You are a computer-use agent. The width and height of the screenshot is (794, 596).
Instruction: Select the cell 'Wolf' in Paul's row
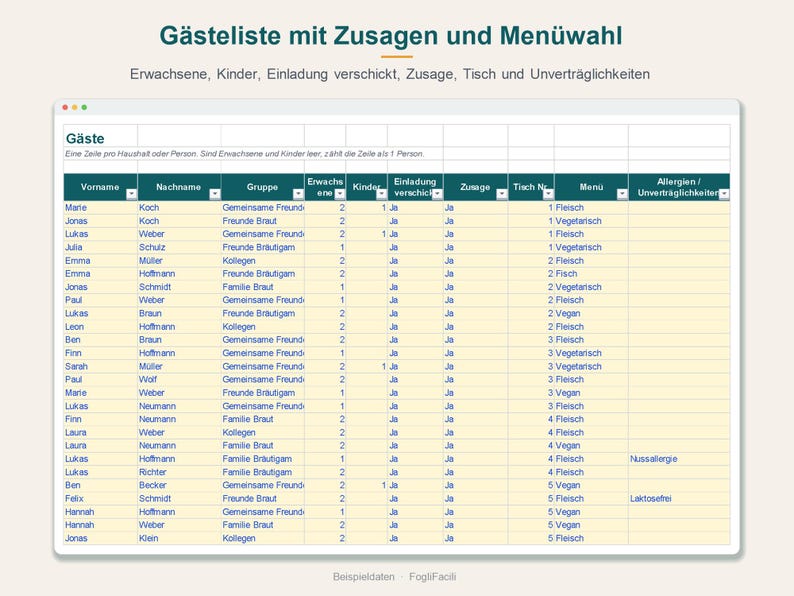[179, 379]
